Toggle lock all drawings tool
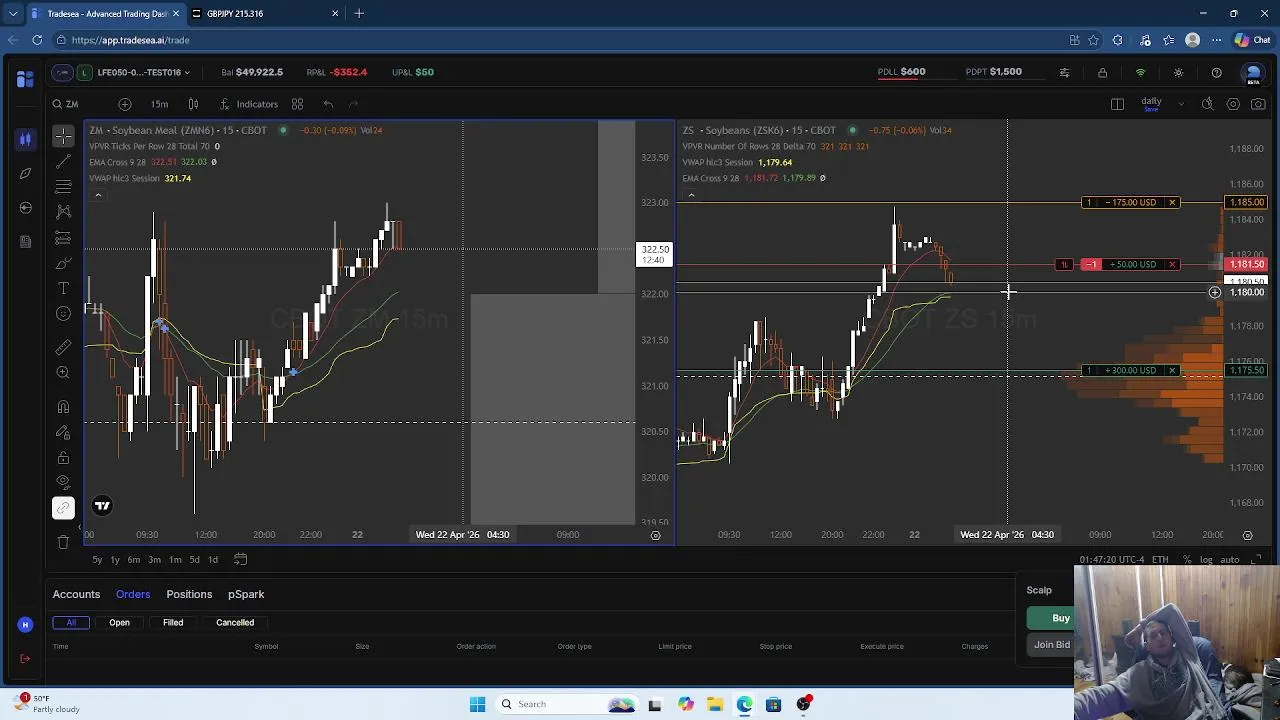The height and width of the screenshot is (720, 1280). pos(63,458)
